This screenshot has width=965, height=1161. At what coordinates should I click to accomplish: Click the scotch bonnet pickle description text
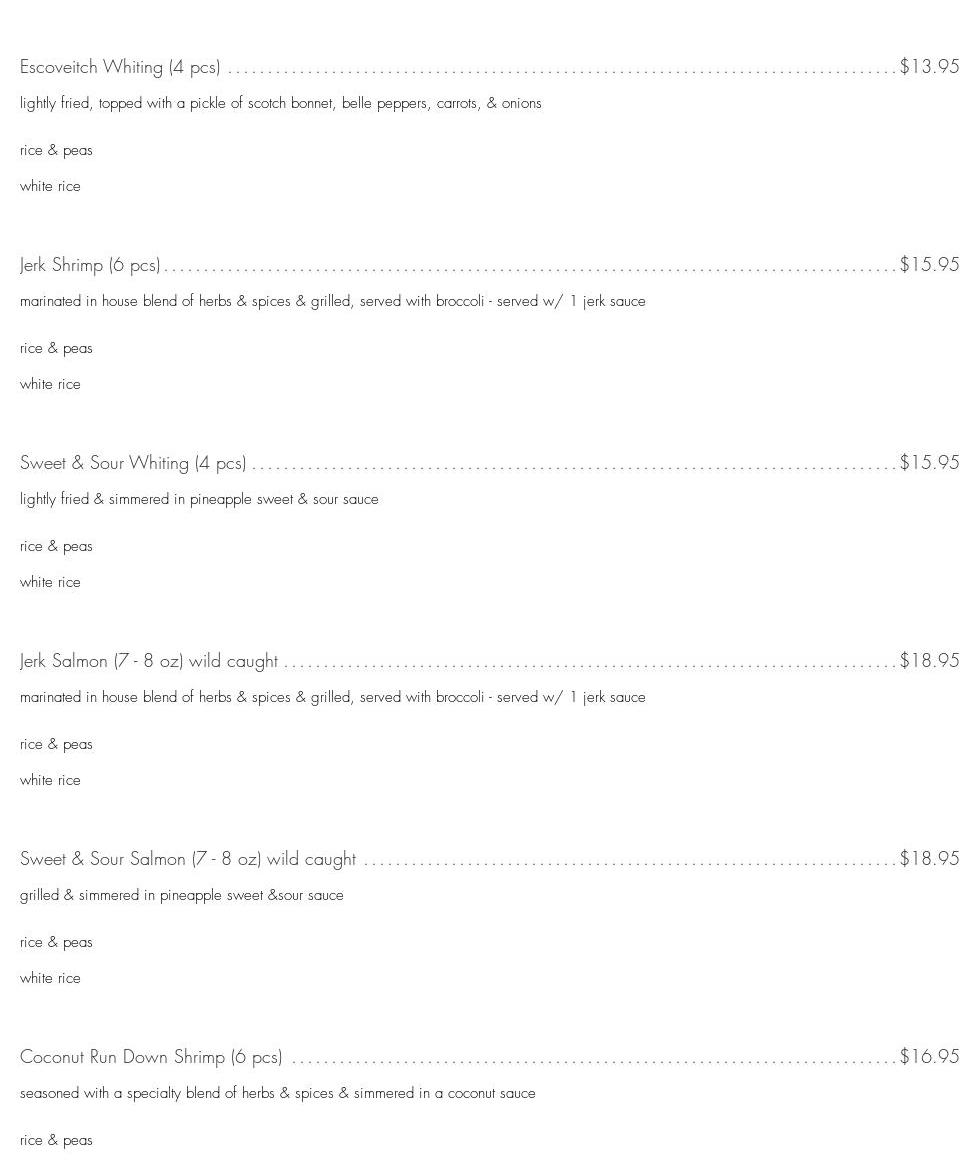[x=280, y=103]
